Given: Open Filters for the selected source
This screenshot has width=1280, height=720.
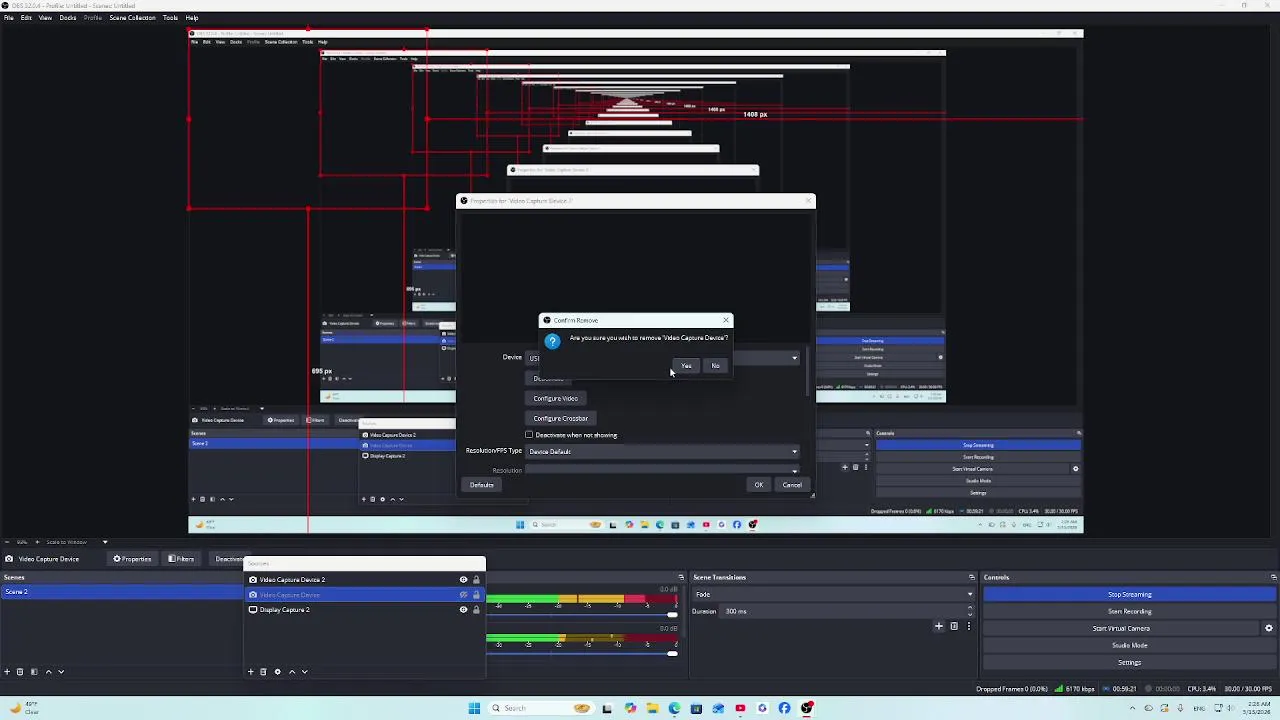Looking at the screenshot, I should [181, 559].
